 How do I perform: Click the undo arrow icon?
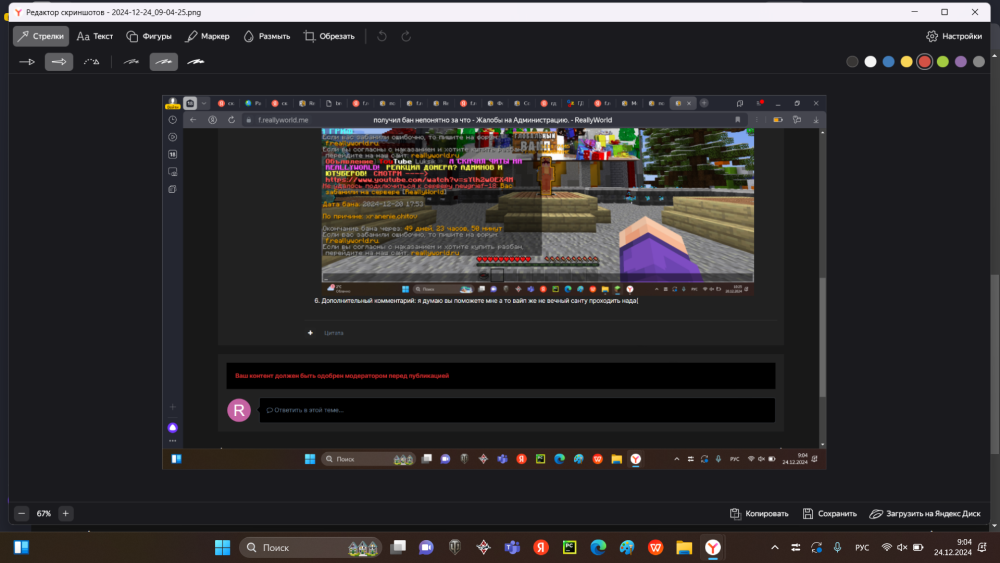(381, 36)
